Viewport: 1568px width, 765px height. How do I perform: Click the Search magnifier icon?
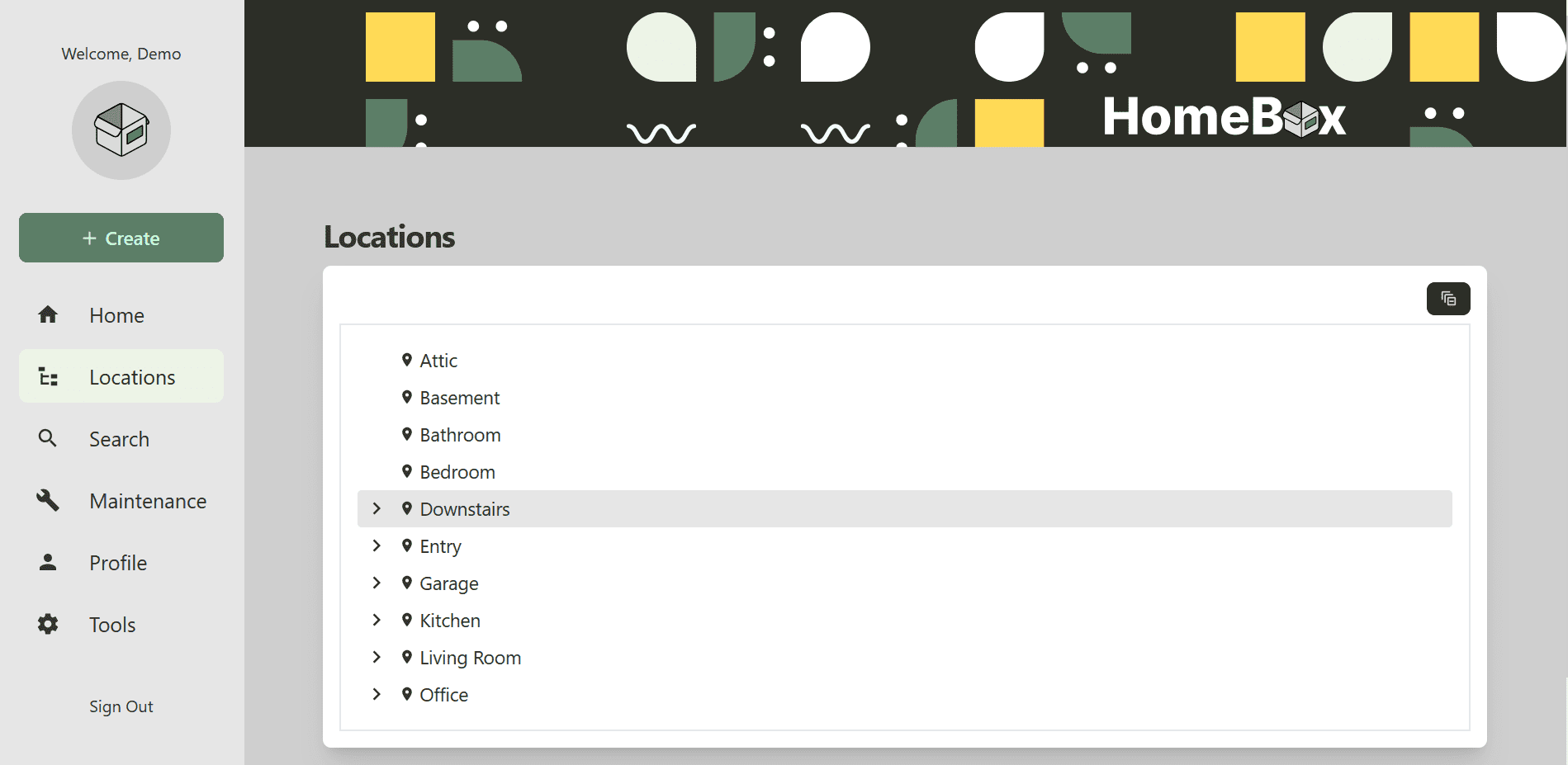click(48, 438)
